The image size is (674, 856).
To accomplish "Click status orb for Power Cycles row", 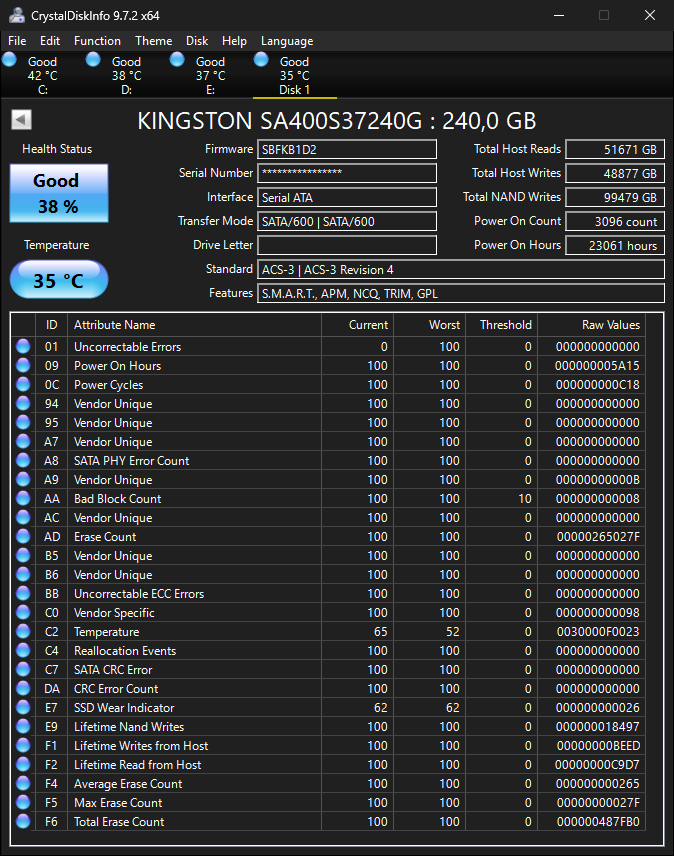I will (23, 384).
